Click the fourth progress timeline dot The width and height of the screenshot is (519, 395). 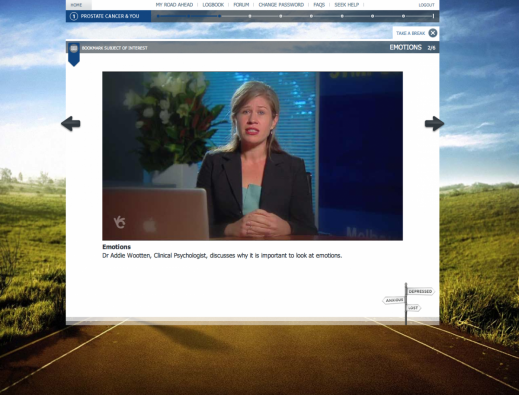click(x=250, y=16)
